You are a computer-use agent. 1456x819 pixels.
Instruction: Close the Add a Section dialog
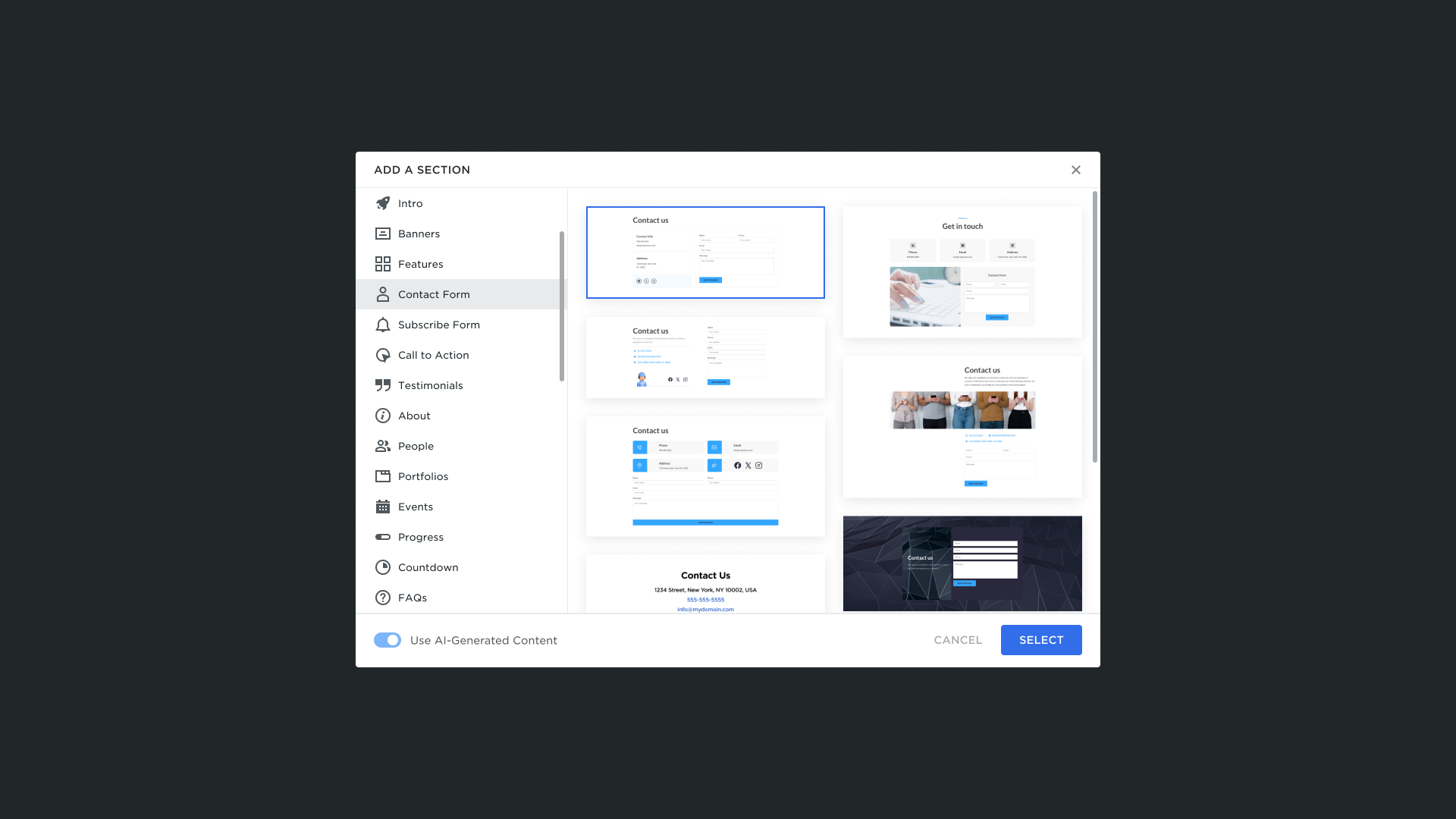pyautogui.click(x=1075, y=170)
